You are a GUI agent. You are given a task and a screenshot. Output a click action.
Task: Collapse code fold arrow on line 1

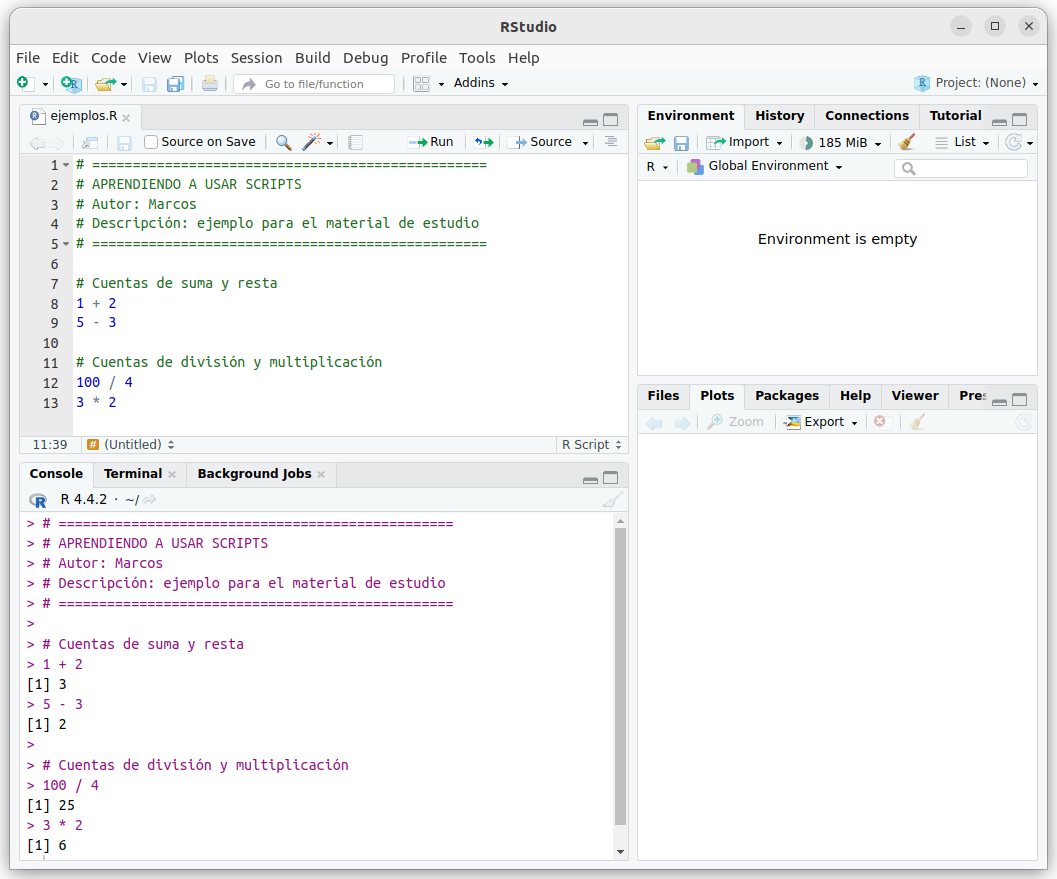66,165
